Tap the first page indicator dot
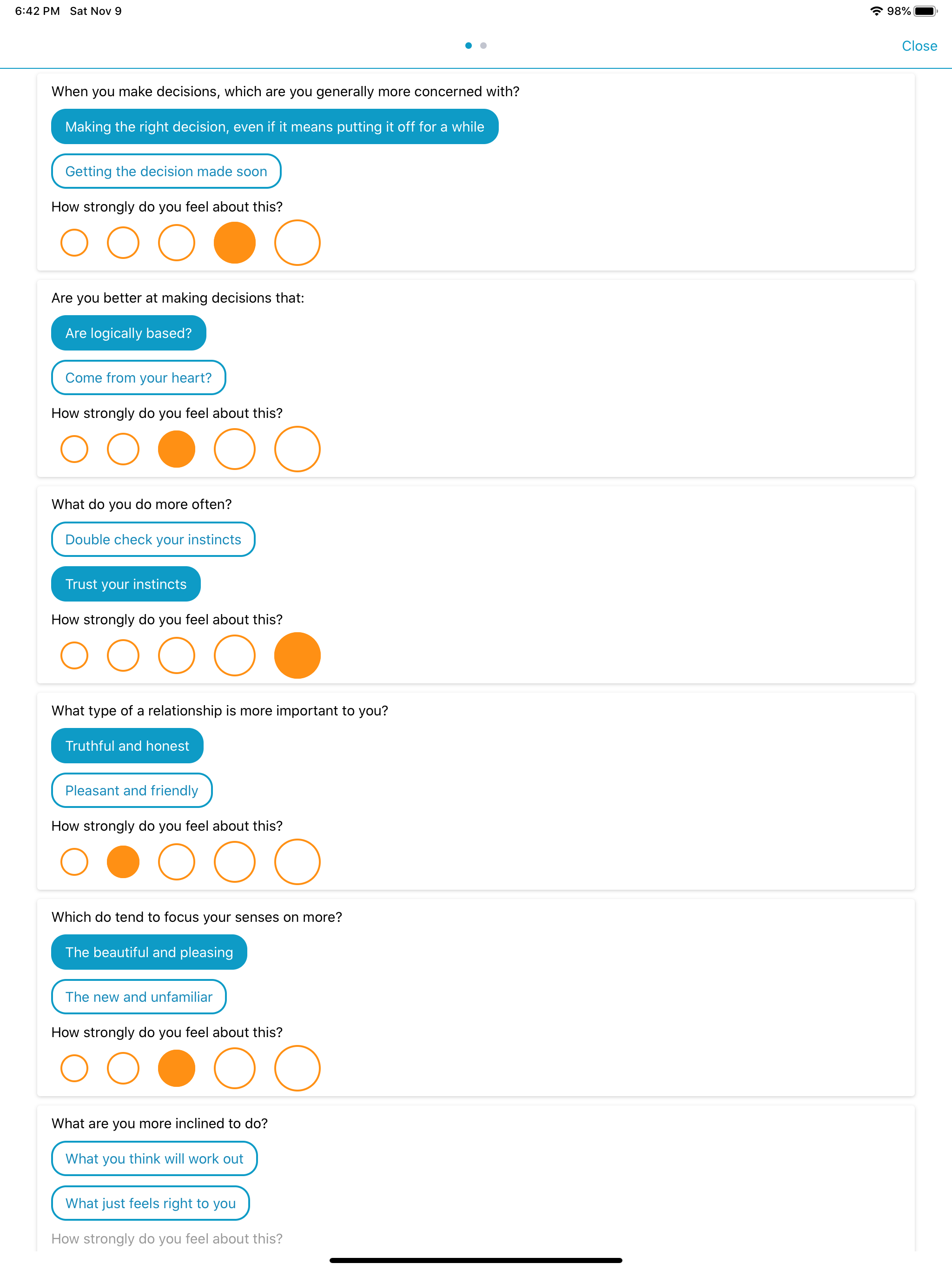 click(469, 46)
